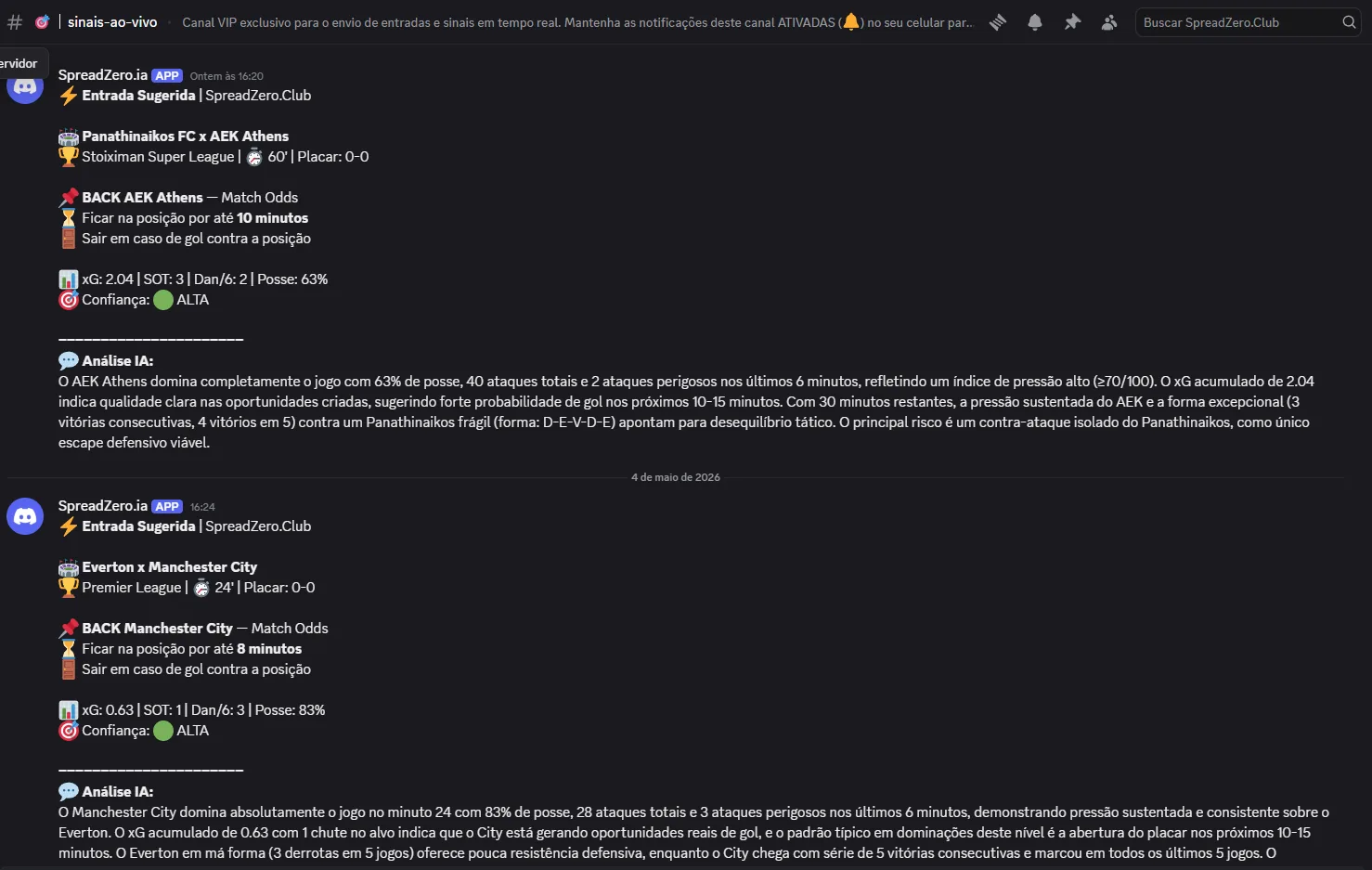
Task: Show the member list icon
Action: (1109, 22)
